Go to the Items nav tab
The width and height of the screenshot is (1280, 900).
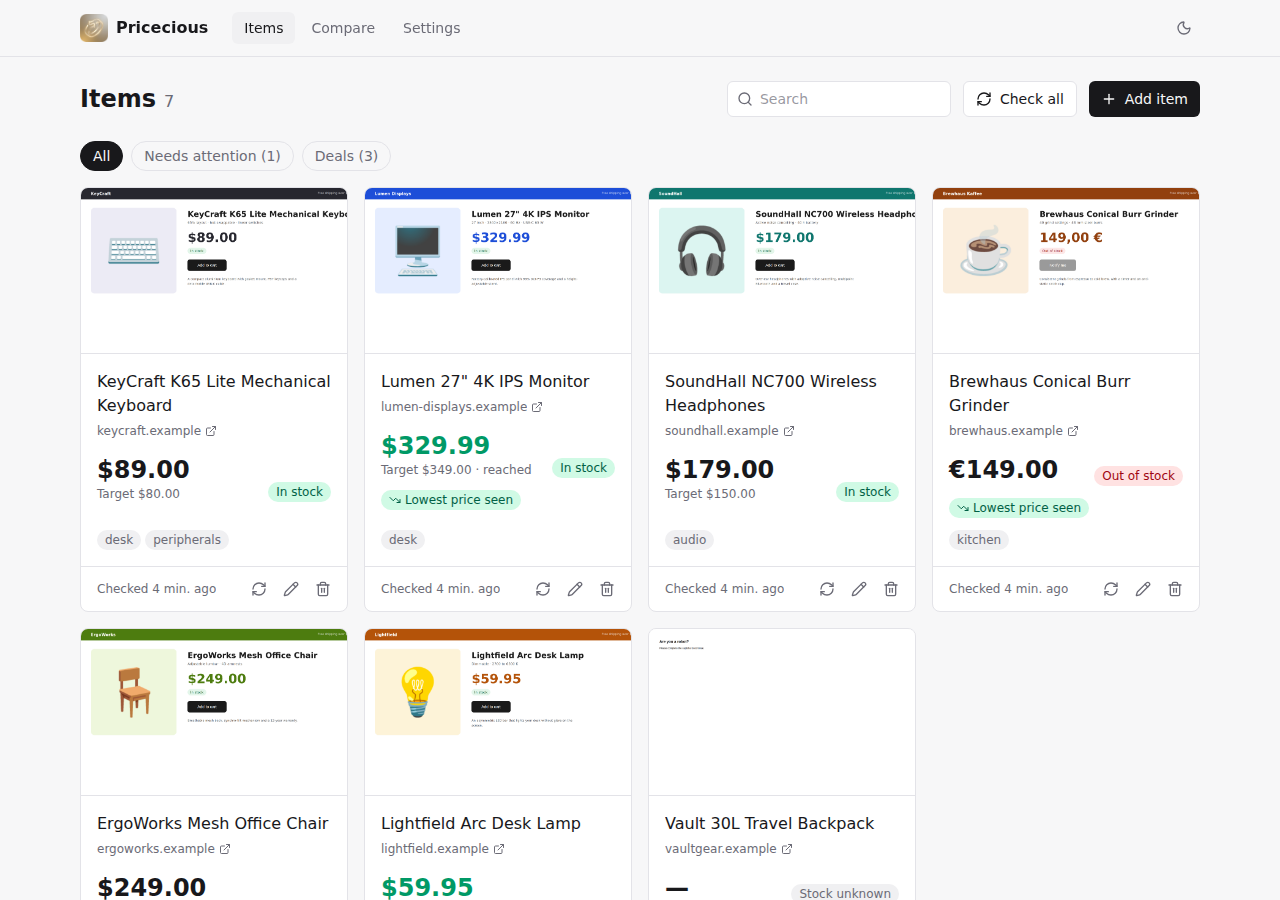263,28
